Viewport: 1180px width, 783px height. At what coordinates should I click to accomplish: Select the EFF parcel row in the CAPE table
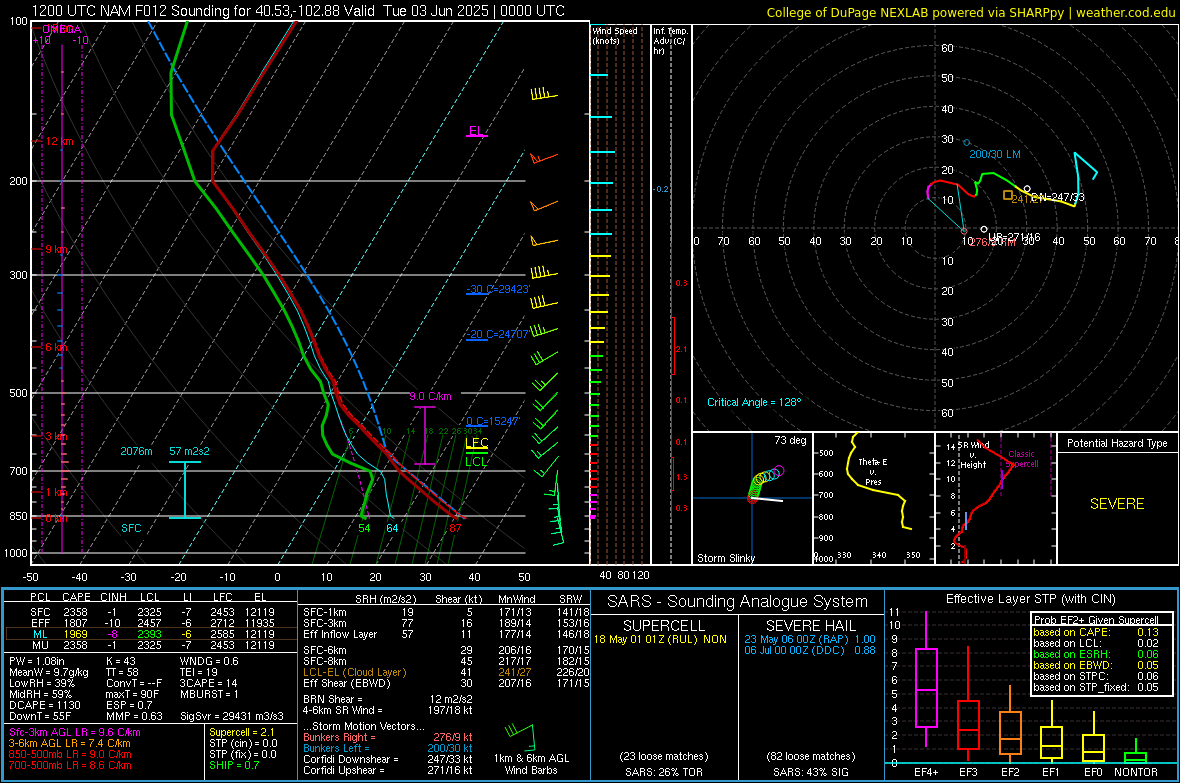tap(152, 623)
